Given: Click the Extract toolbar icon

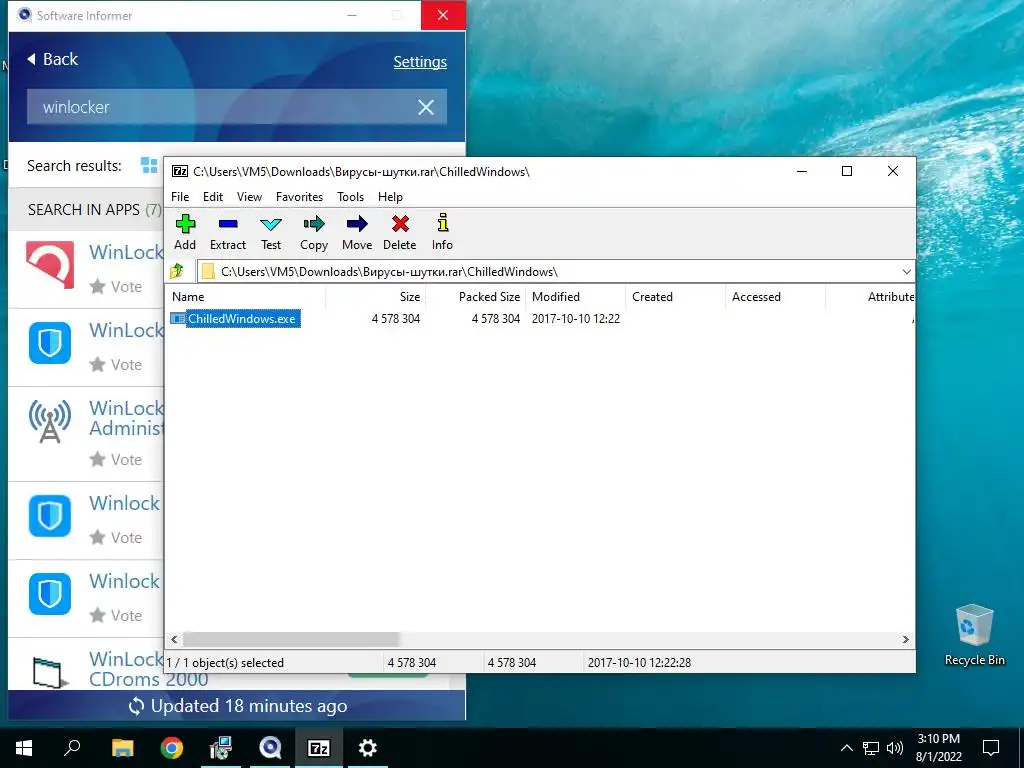Looking at the screenshot, I should click(228, 224).
